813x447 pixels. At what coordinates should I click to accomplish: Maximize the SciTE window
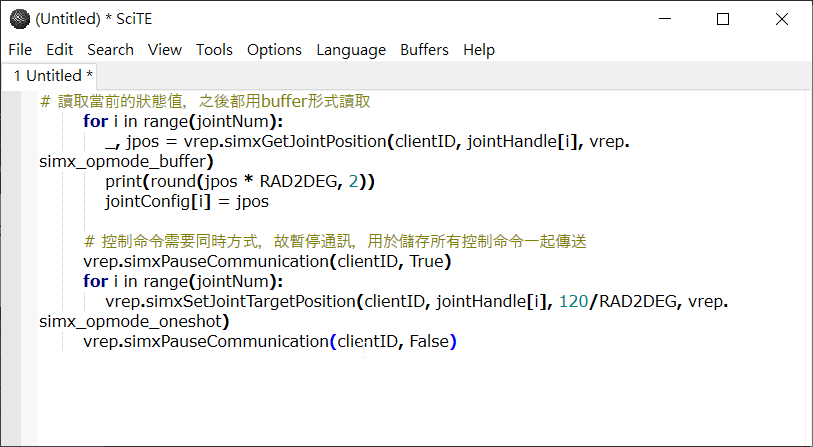pyautogui.click(x=723, y=19)
